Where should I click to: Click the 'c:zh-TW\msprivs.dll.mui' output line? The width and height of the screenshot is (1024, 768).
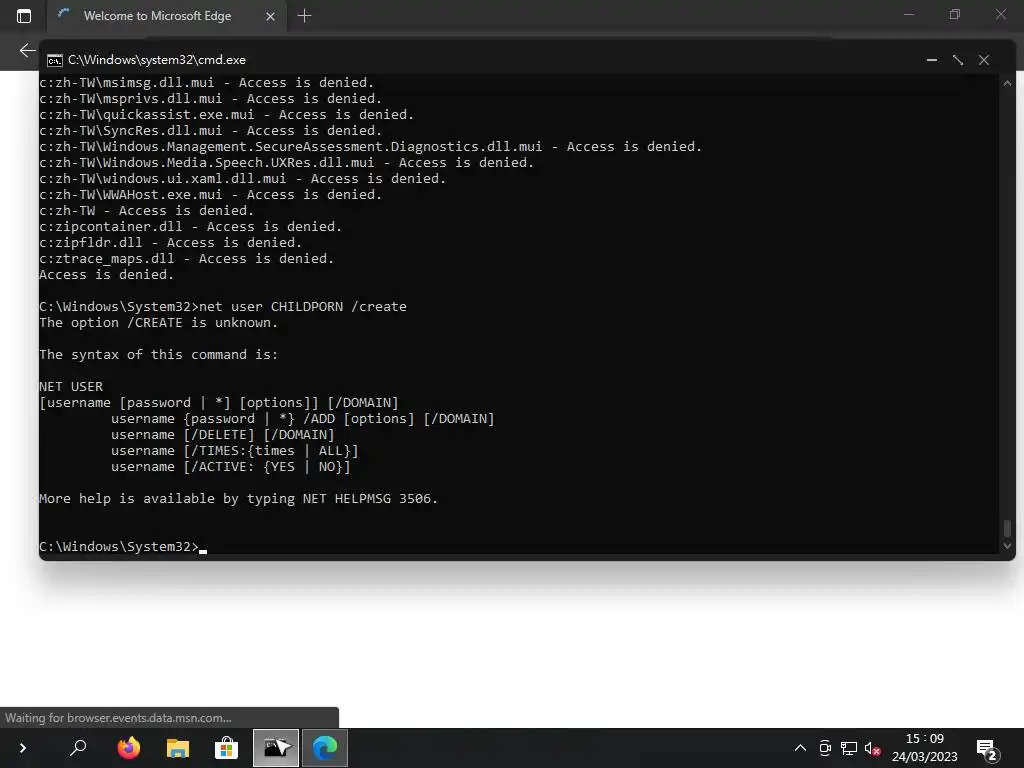pos(210,99)
